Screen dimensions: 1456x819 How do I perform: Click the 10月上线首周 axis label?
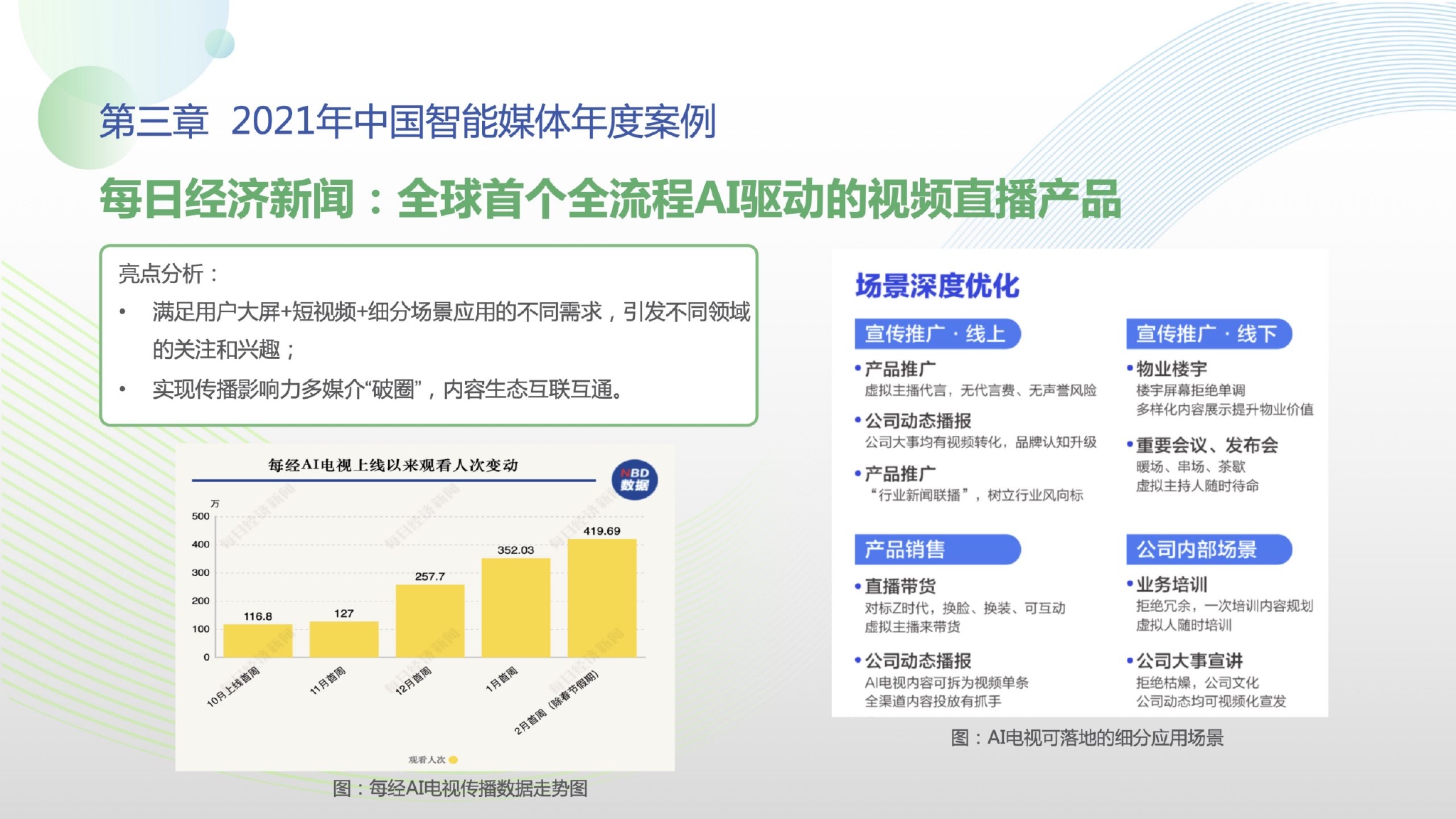tap(233, 687)
